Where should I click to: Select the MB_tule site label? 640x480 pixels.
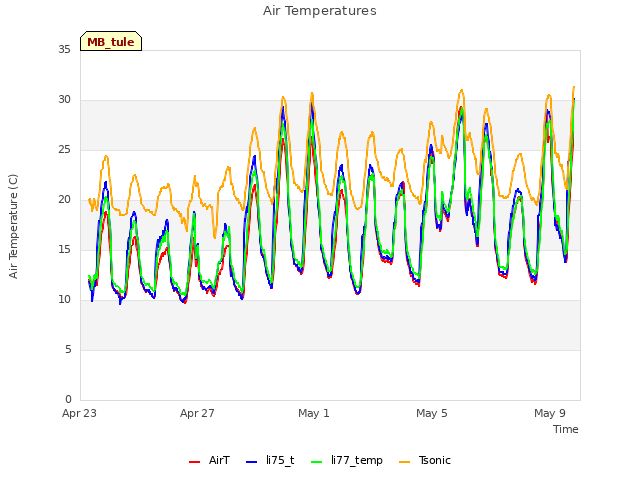pyautogui.click(x=111, y=41)
